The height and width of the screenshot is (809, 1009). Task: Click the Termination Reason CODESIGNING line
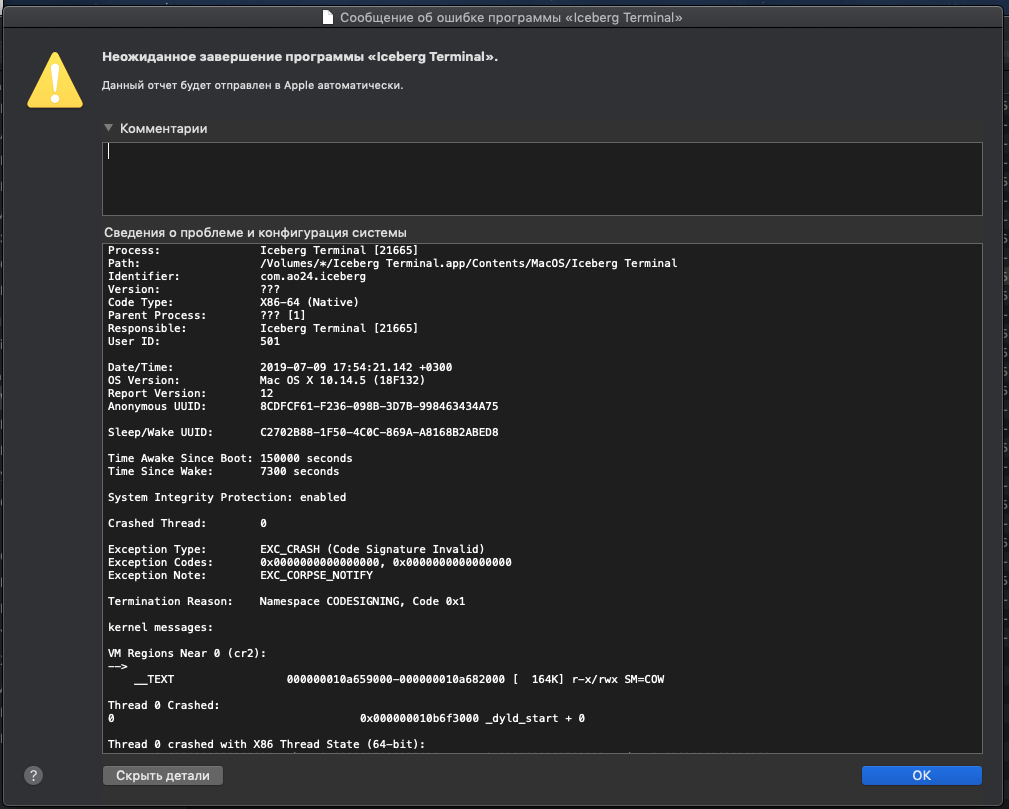(286, 601)
